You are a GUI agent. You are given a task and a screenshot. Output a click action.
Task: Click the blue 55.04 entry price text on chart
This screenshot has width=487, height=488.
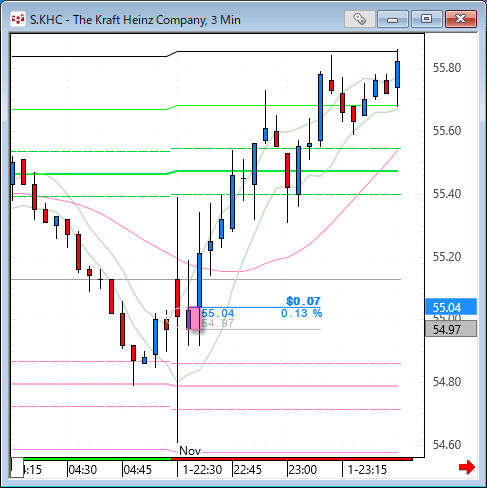(x=218, y=313)
